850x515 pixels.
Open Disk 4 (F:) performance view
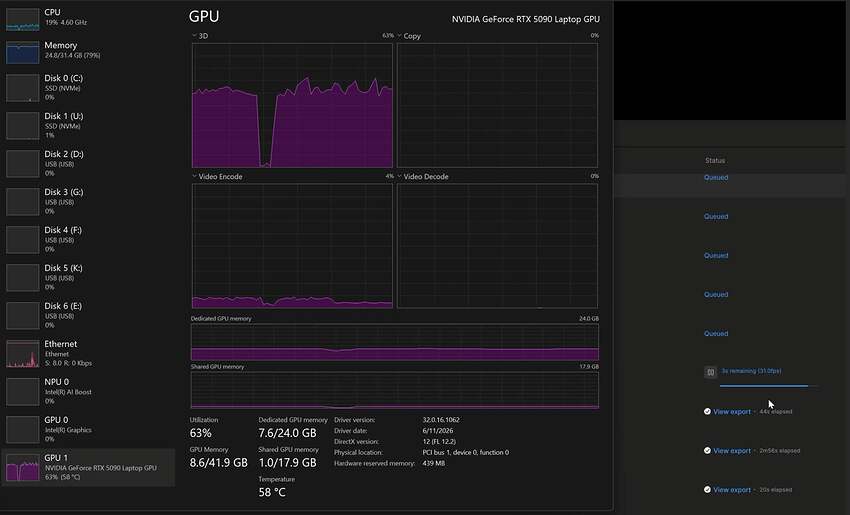[x=88, y=239]
